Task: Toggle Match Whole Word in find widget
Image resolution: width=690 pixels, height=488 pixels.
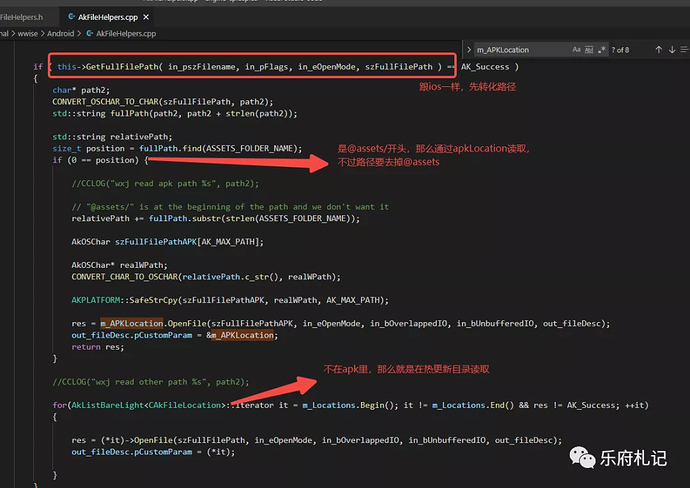Action: point(589,50)
